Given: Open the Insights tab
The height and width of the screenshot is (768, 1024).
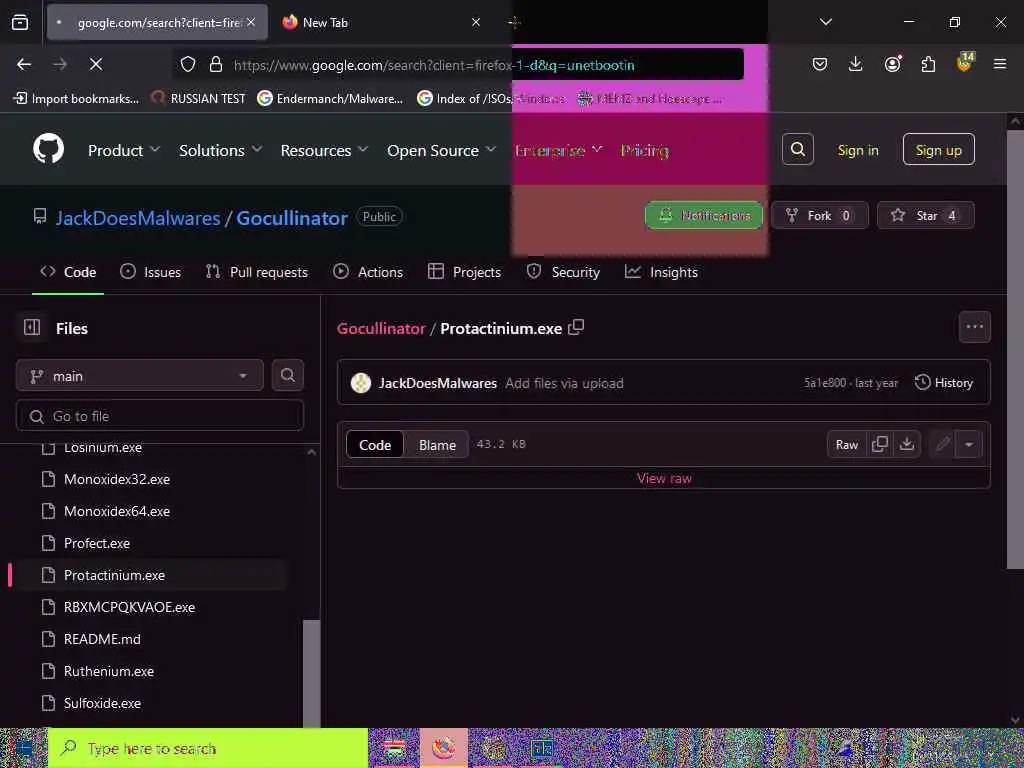Looking at the screenshot, I should (661, 272).
